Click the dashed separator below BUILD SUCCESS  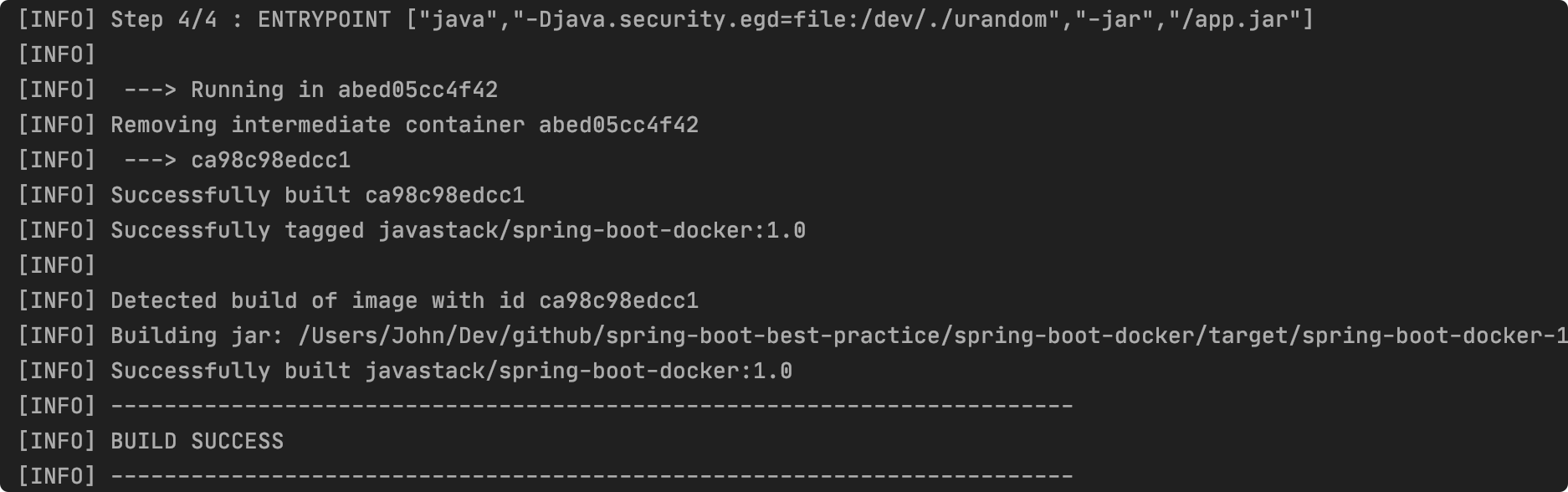[592, 476]
